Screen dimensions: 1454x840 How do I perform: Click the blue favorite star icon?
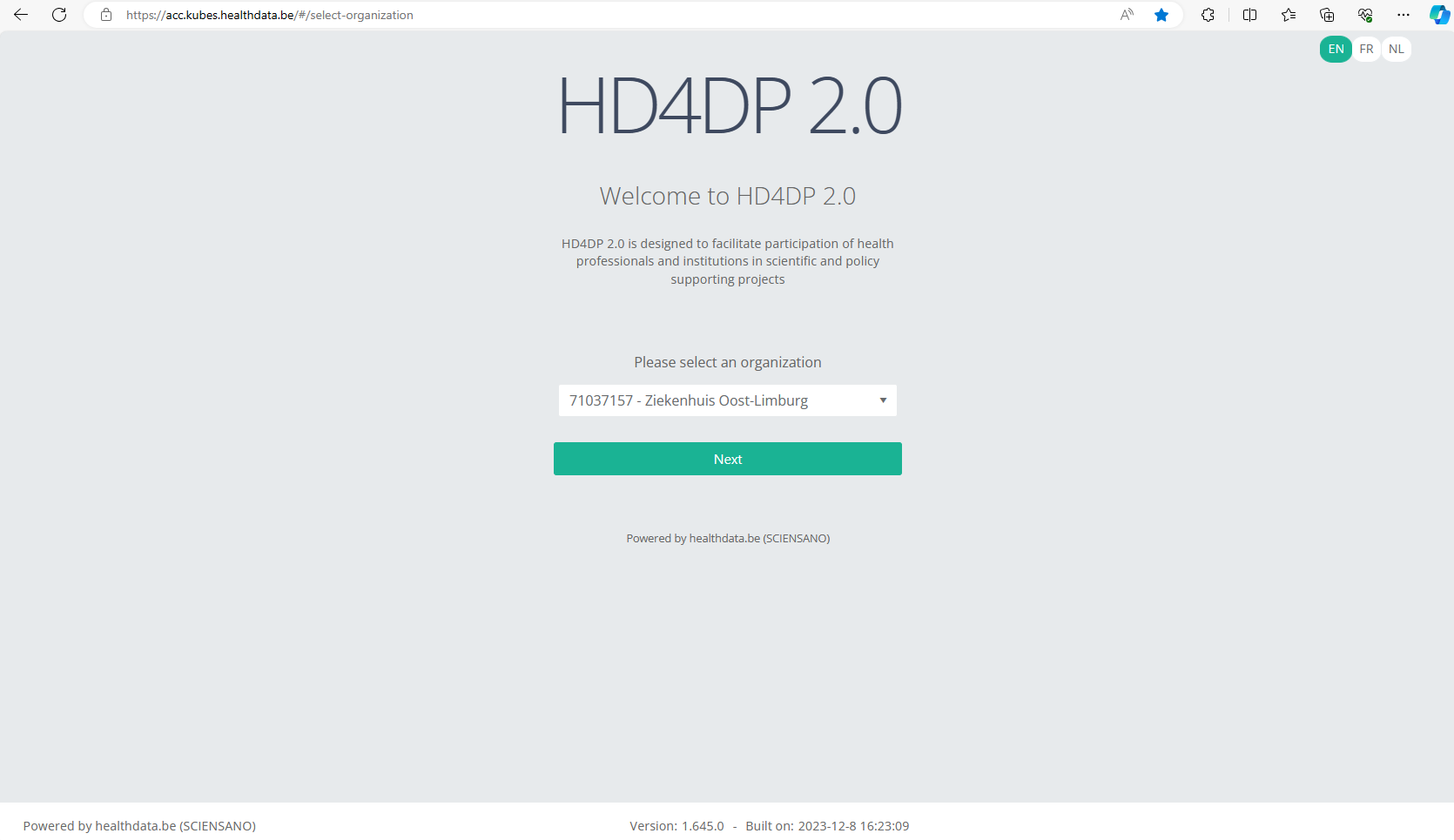pos(1161,15)
